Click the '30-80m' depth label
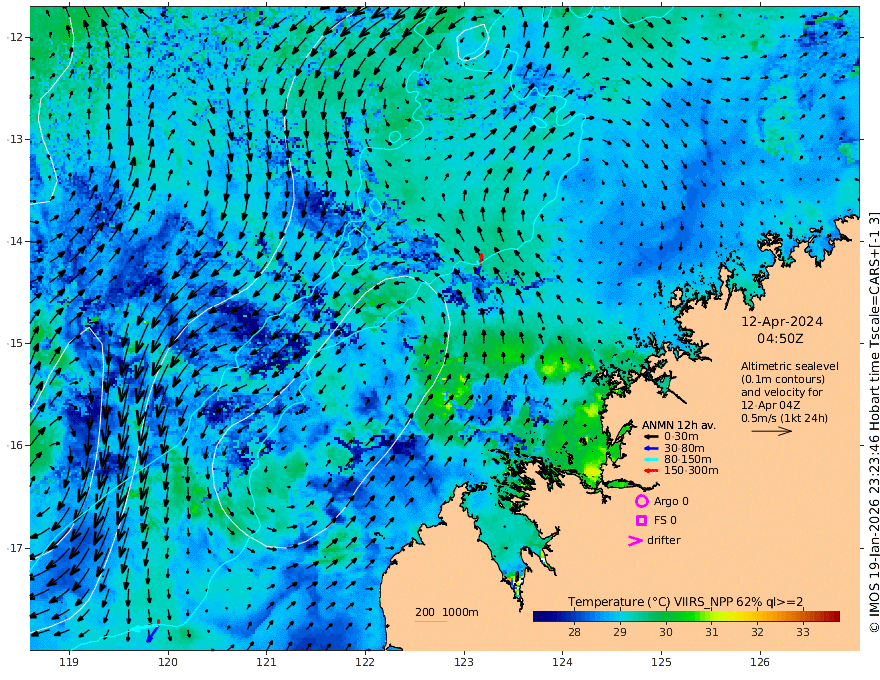The height and width of the screenshot is (680, 880). click(684, 448)
